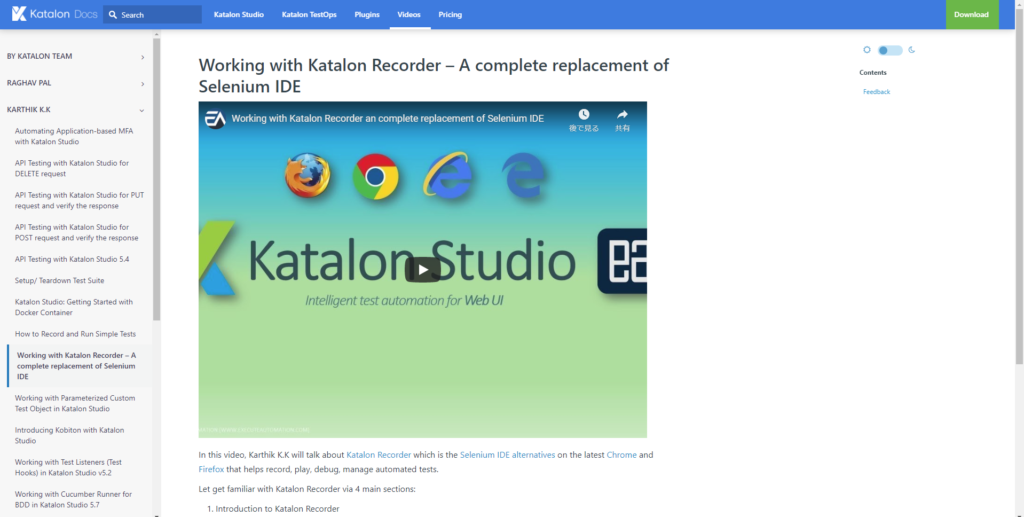Image resolution: width=1024 pixels, height=517 pixels.
Task: Open the Pricing page
Action: 450,14
